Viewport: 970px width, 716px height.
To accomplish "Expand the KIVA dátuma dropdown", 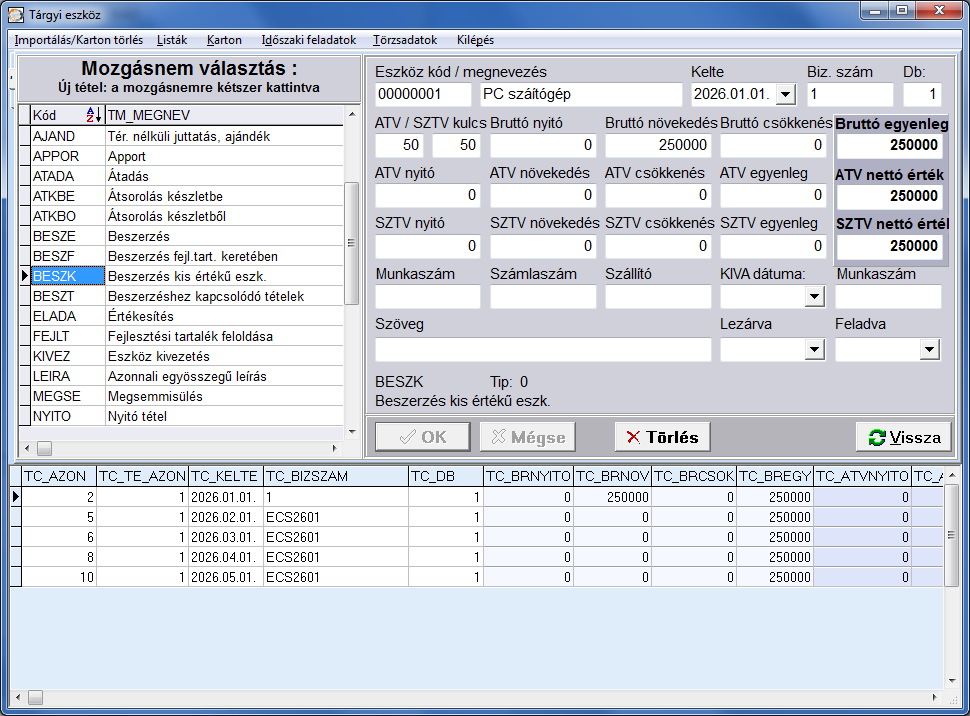I will (x=815, y=297).
